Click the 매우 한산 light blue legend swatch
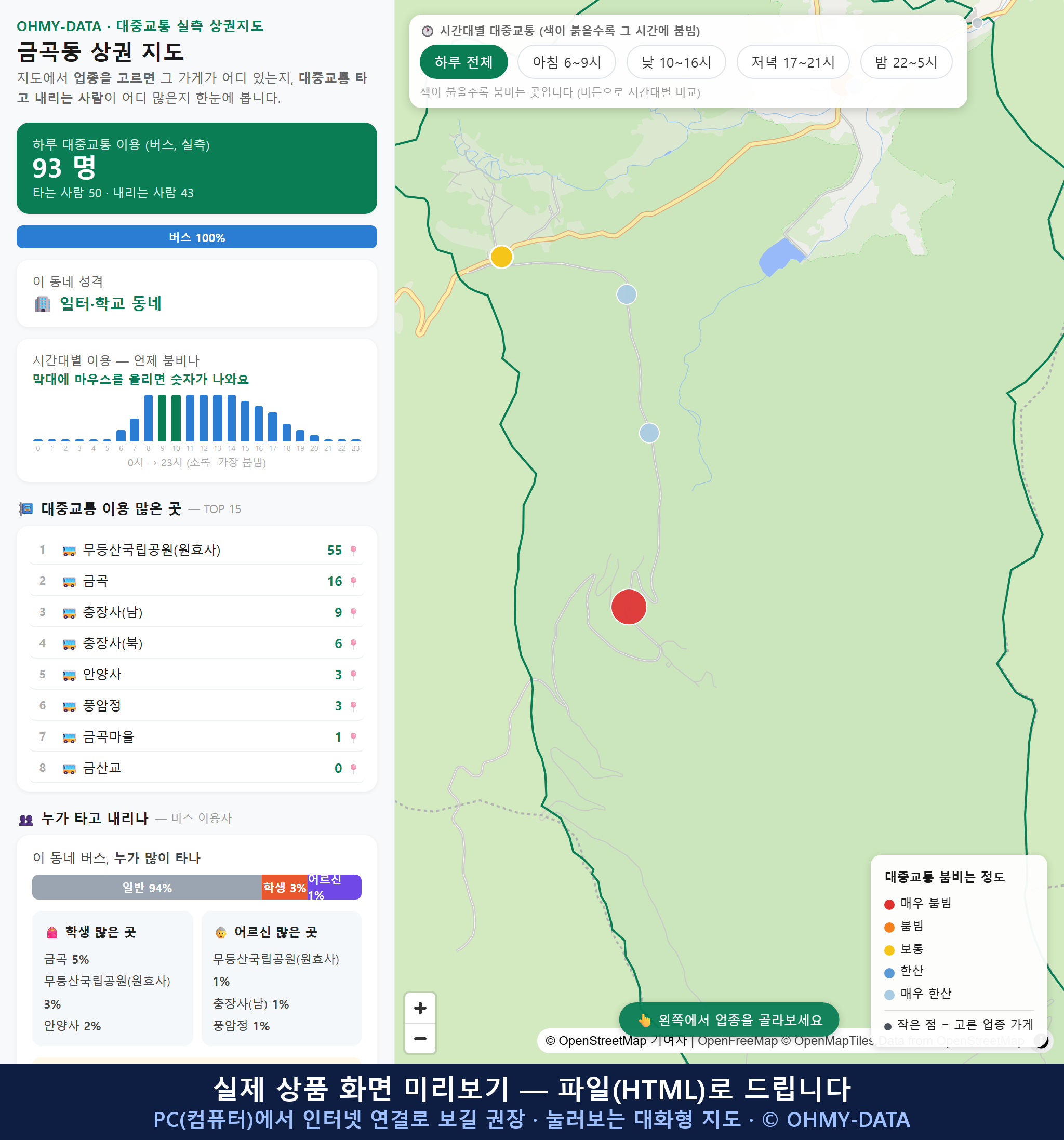Image resolution: width=1064 pixels, height=1140 pixels. coord(889,995)
